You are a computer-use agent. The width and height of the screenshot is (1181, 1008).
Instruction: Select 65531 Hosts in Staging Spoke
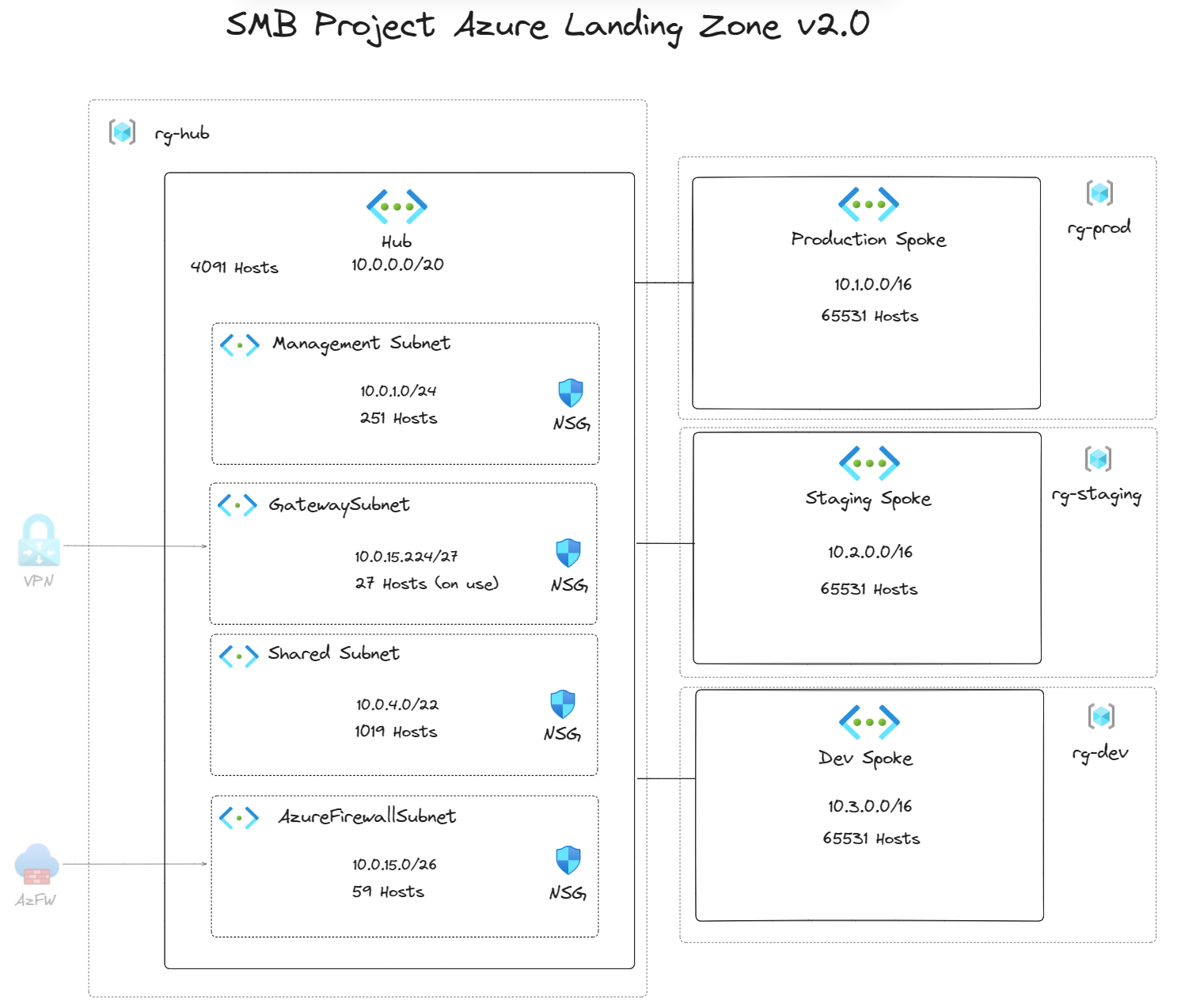[869, 589]
